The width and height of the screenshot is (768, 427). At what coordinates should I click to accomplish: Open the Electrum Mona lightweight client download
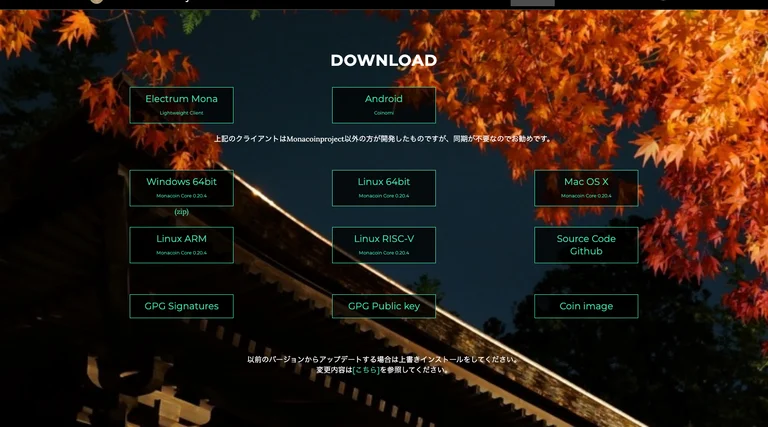pos(181,105)
